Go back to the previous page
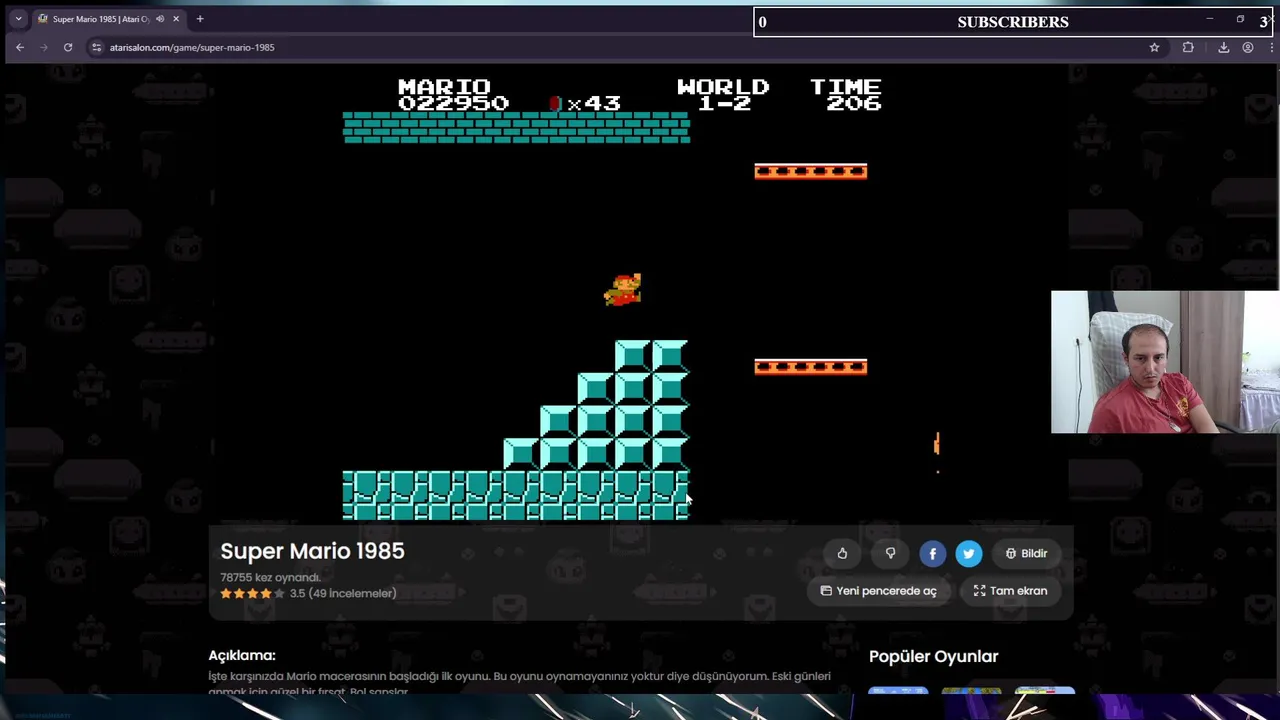1280x720 pixels. coord(20,47)
